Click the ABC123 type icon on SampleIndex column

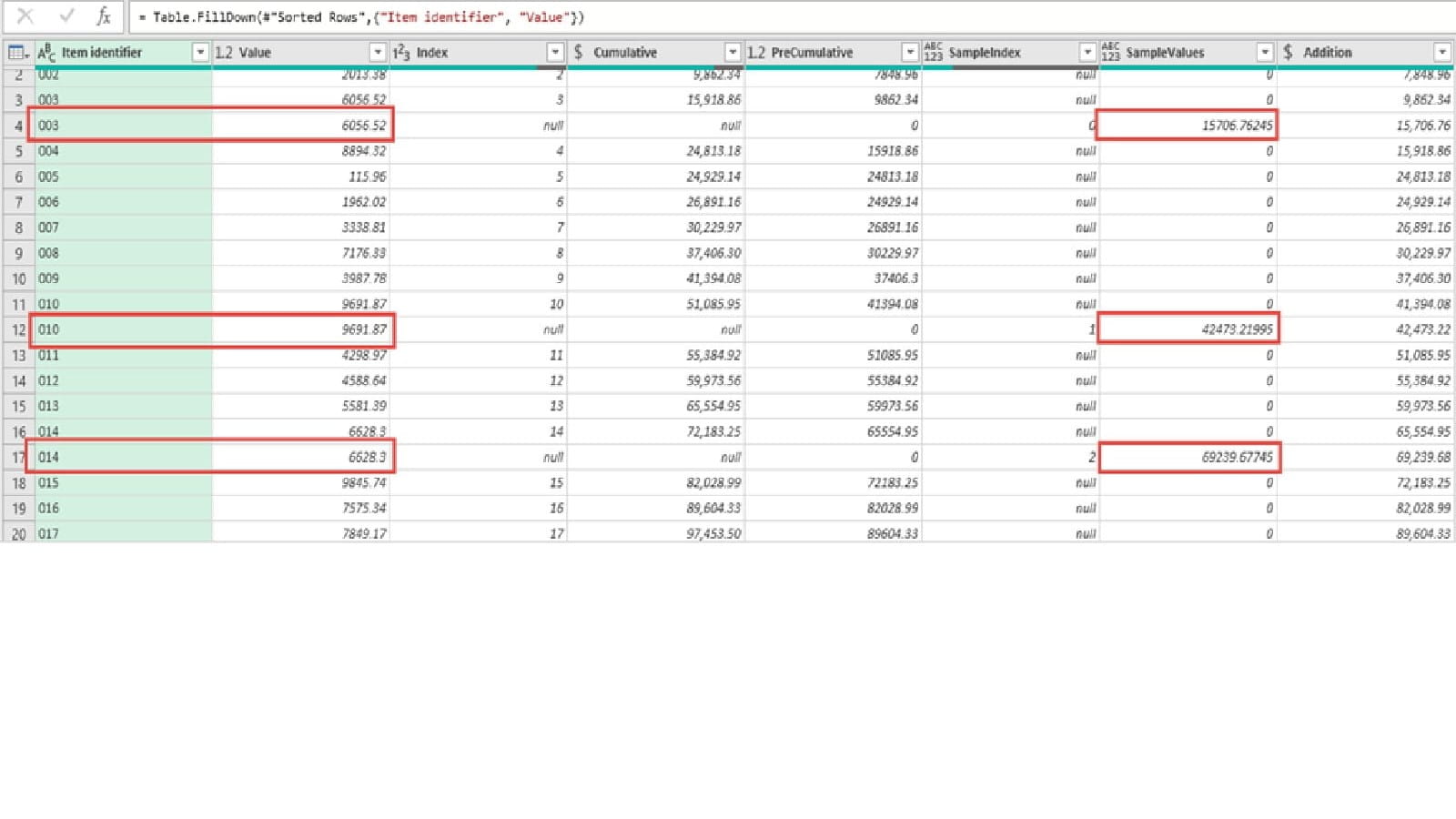click(x=933, y=53)
